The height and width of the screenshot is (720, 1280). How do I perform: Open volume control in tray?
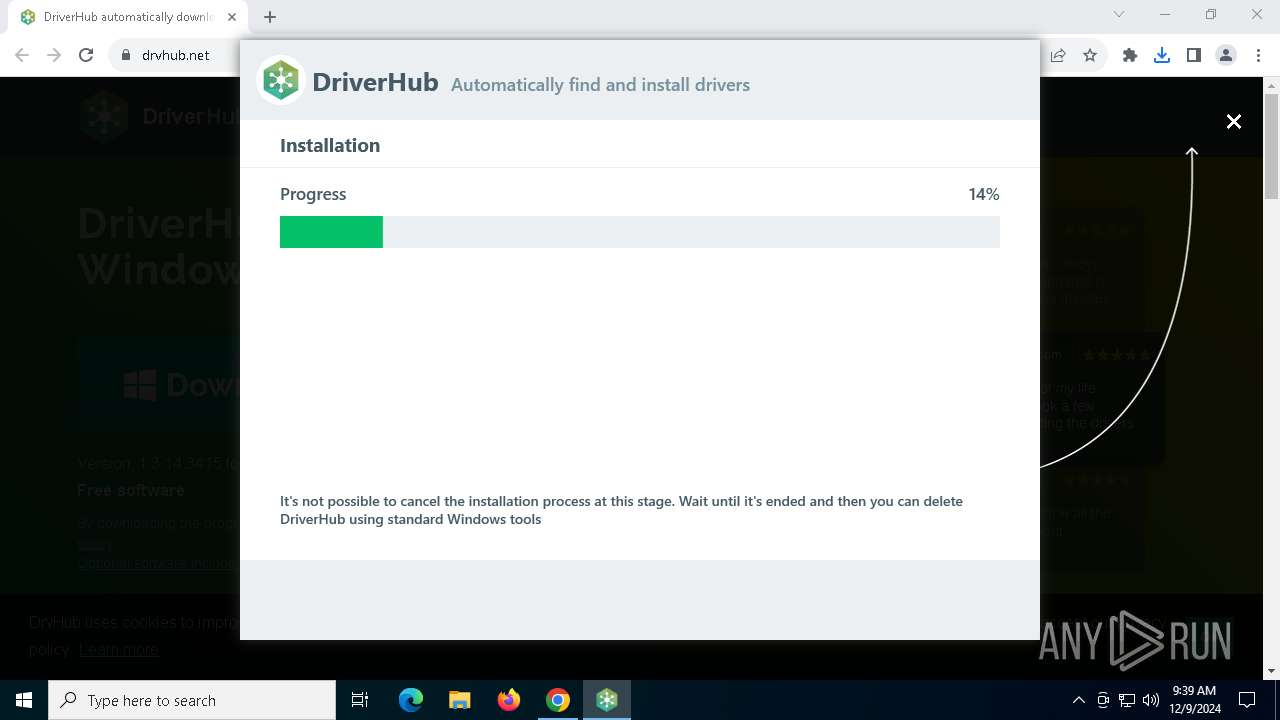[1151, 700]
